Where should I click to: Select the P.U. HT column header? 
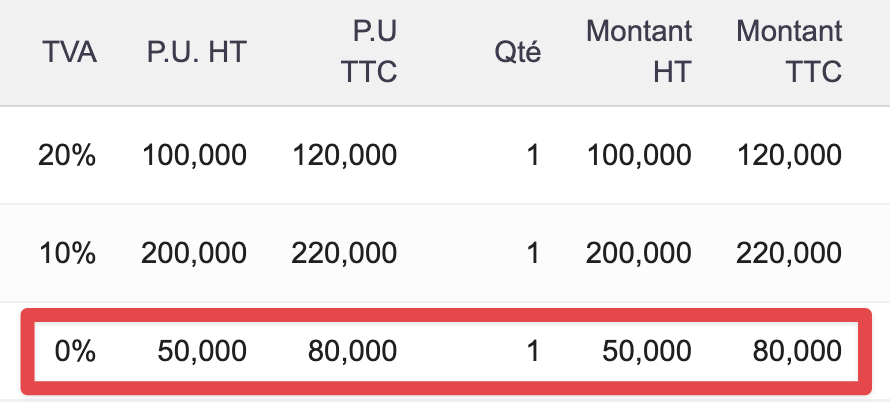pyautogui.click(x=194, y=52)
